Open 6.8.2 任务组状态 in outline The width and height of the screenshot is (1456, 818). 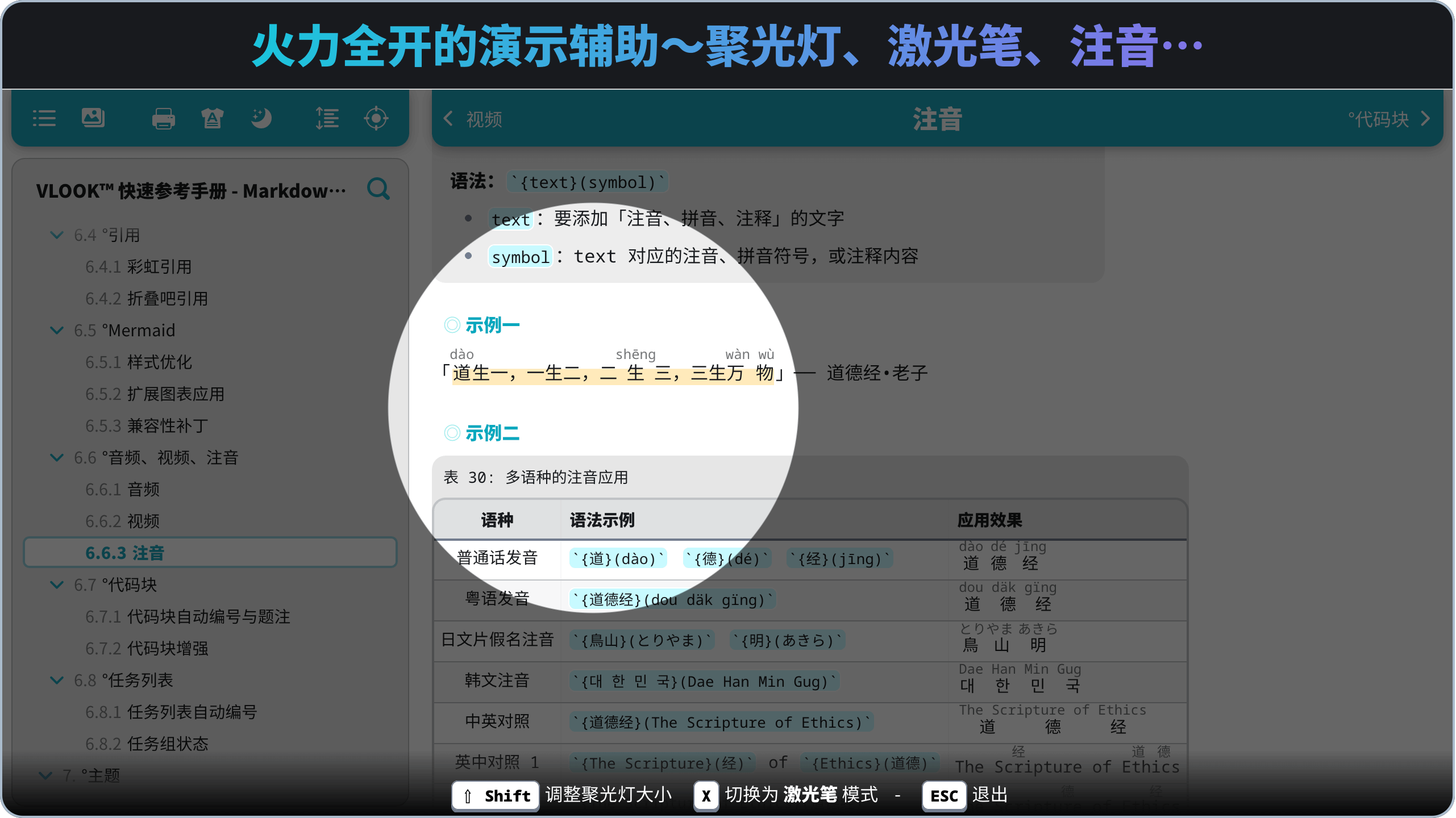[147, 744]
